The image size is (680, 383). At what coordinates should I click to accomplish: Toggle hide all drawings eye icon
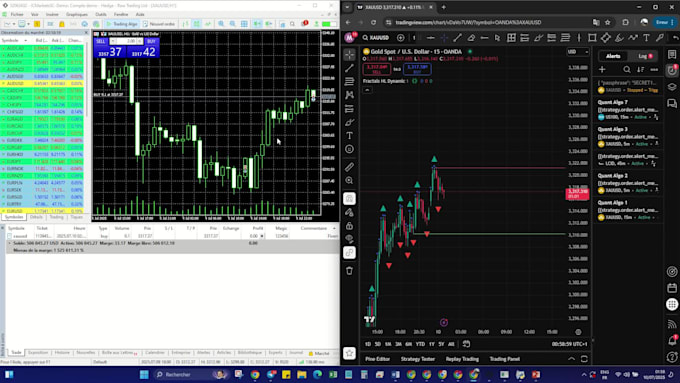pos(350,239)
